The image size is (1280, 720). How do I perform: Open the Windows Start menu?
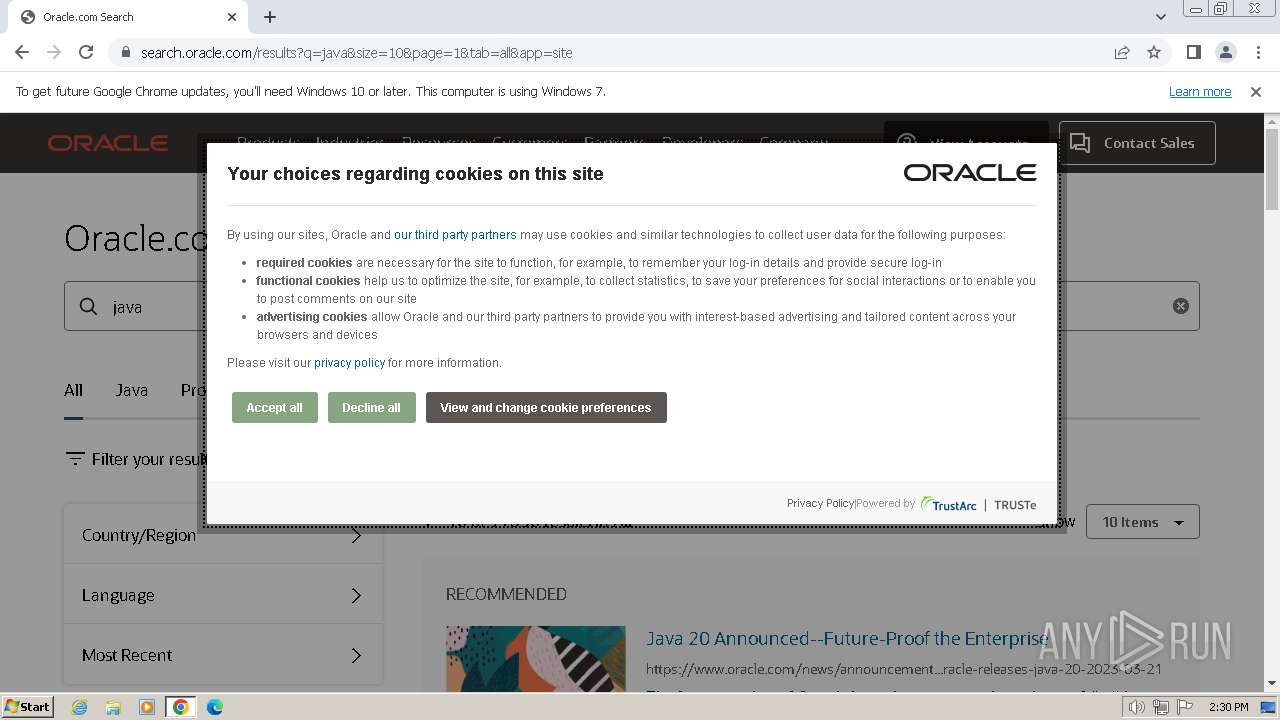point(27,706)
